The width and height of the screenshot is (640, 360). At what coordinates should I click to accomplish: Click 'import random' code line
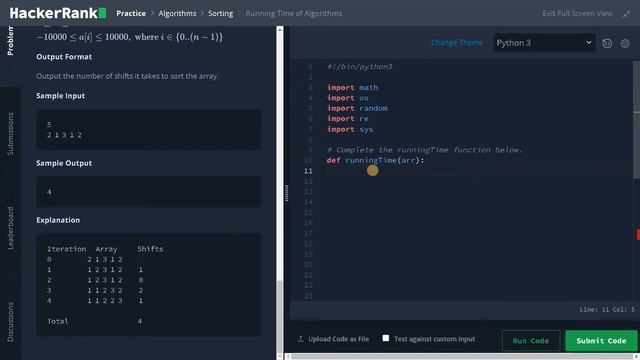(358, 108)
